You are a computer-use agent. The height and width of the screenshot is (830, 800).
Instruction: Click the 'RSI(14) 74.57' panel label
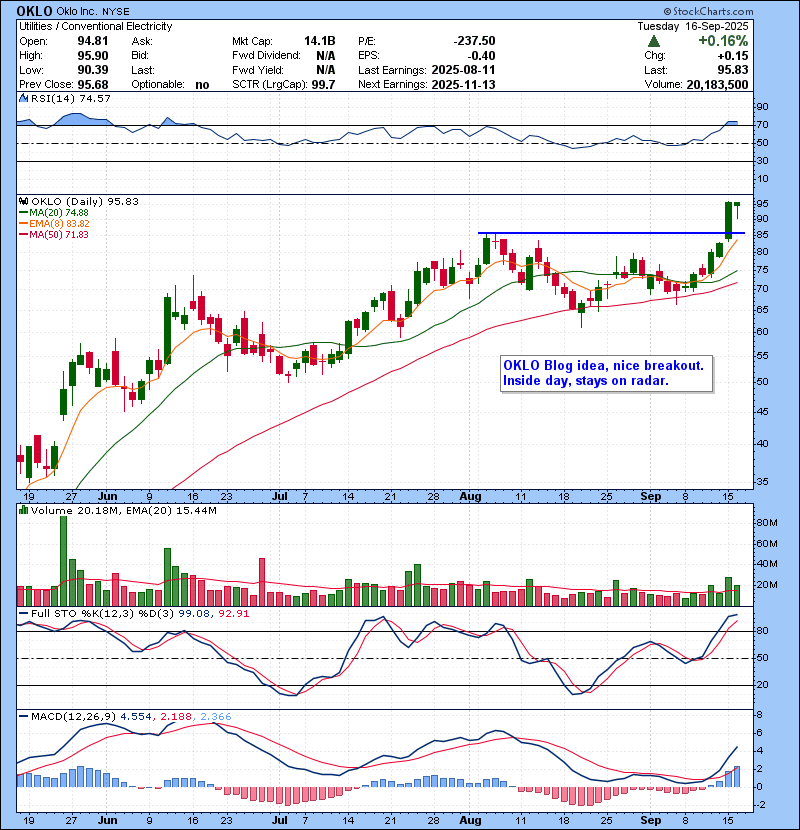(70, 98)
